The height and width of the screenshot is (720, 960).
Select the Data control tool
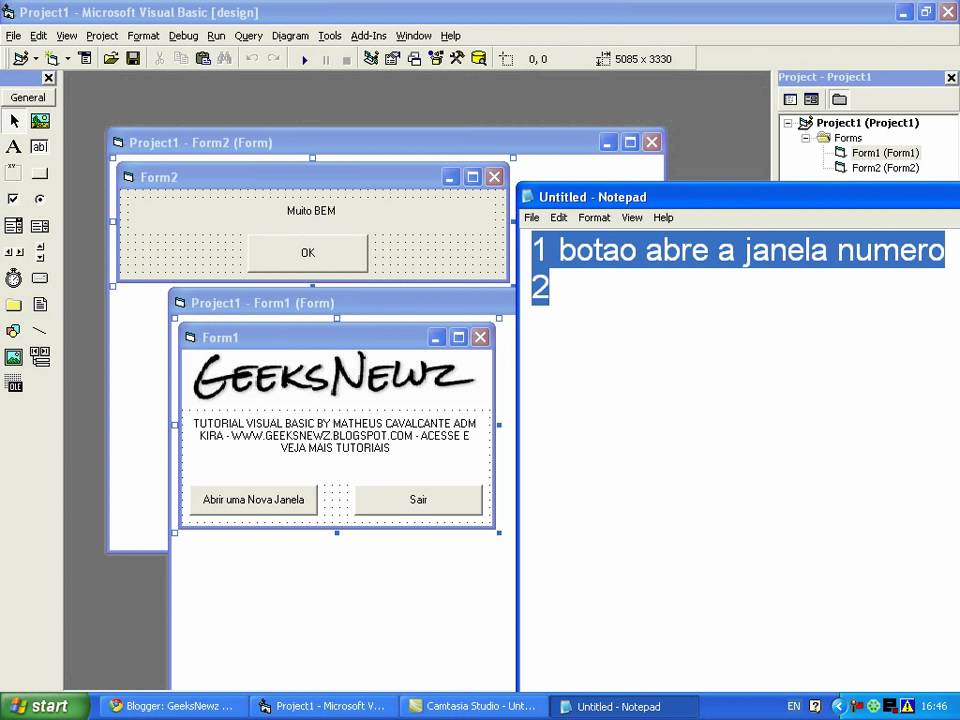coord(40,357)
